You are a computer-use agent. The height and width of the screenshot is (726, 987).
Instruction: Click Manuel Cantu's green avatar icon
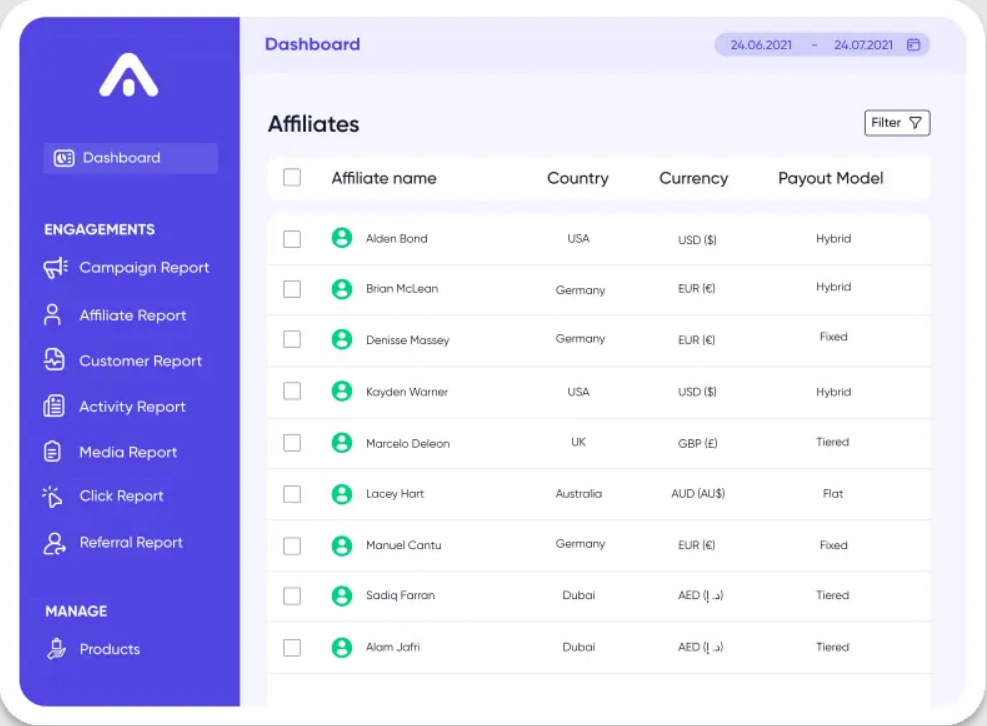[342, 545]
